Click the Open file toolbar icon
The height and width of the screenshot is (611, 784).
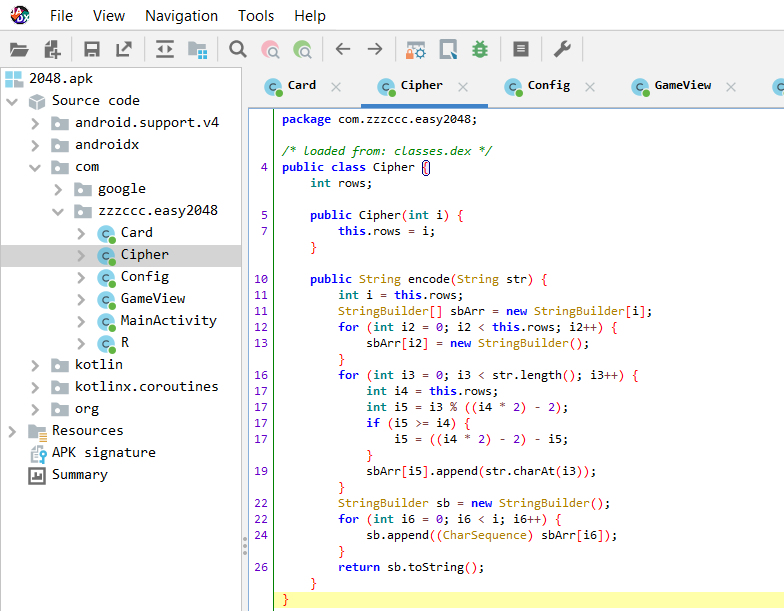pos(19,49)
